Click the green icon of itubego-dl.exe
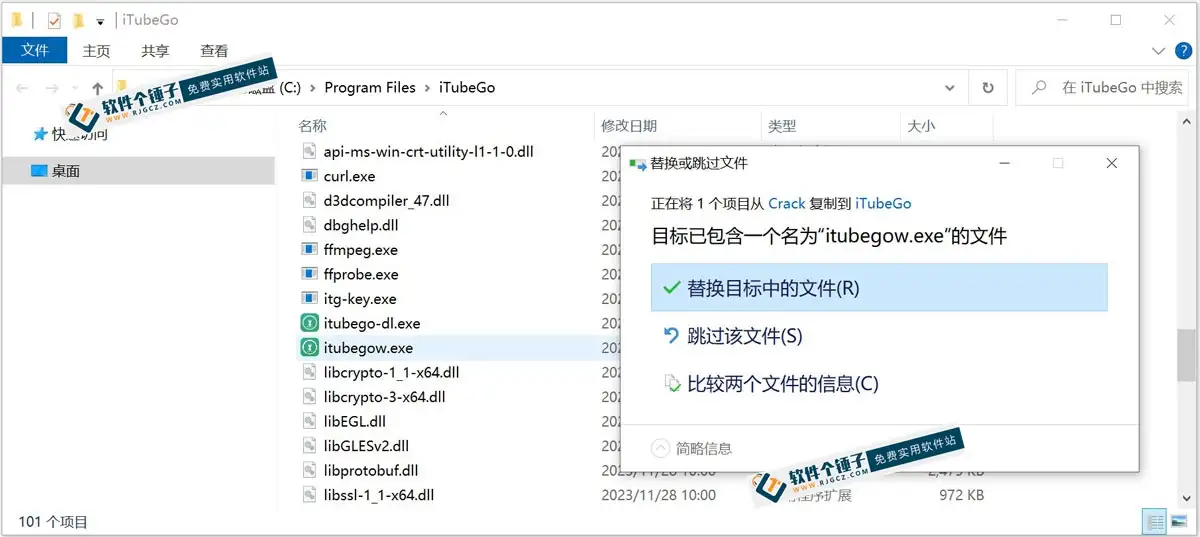The image size is (1200, 537). click(309, 323)
